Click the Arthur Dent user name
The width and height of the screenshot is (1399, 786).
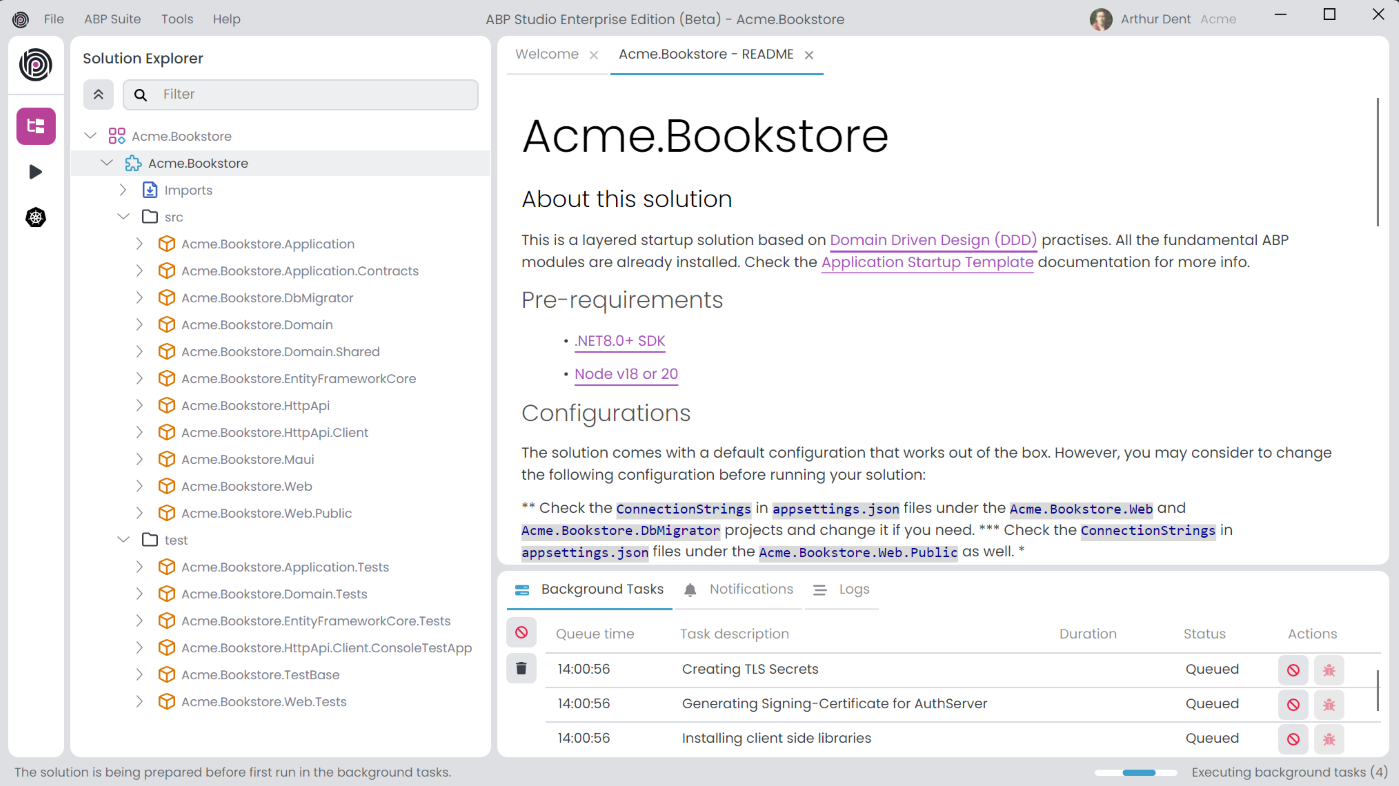point(1156,19)
